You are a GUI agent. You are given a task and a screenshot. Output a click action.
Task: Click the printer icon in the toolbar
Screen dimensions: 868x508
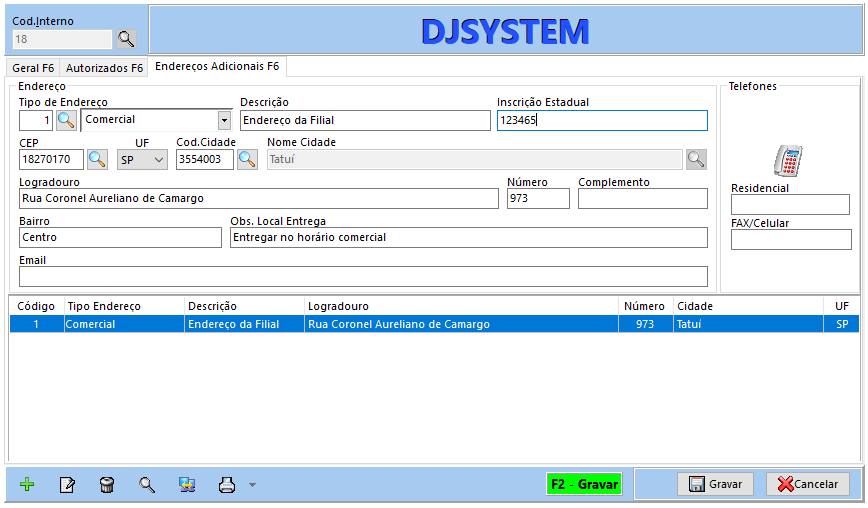[x=227, y=485]
